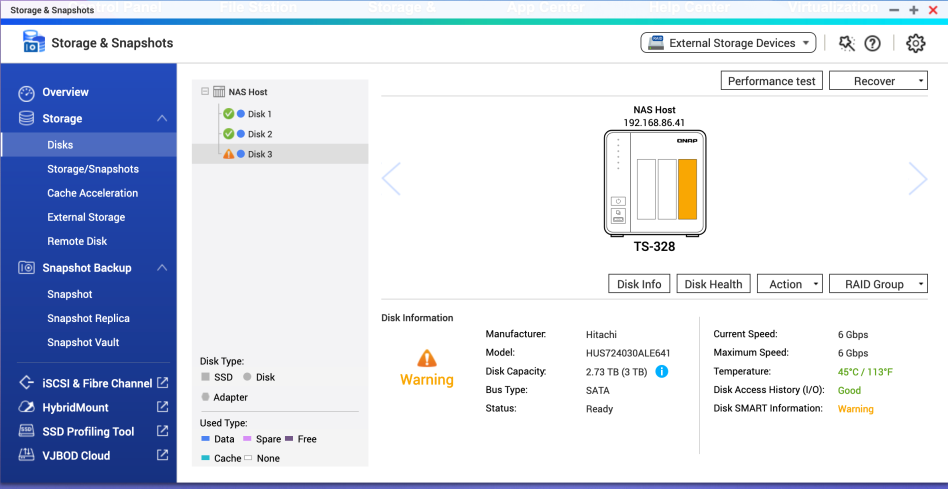Click the NAS Host enclosure icon in tree
Image resolution: width=948 pixels, height=489 pixels.
pos(219,92)
